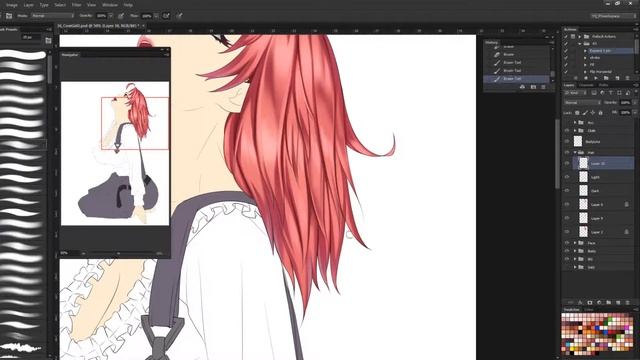Open the Image menu

click(x=11, y=5)
